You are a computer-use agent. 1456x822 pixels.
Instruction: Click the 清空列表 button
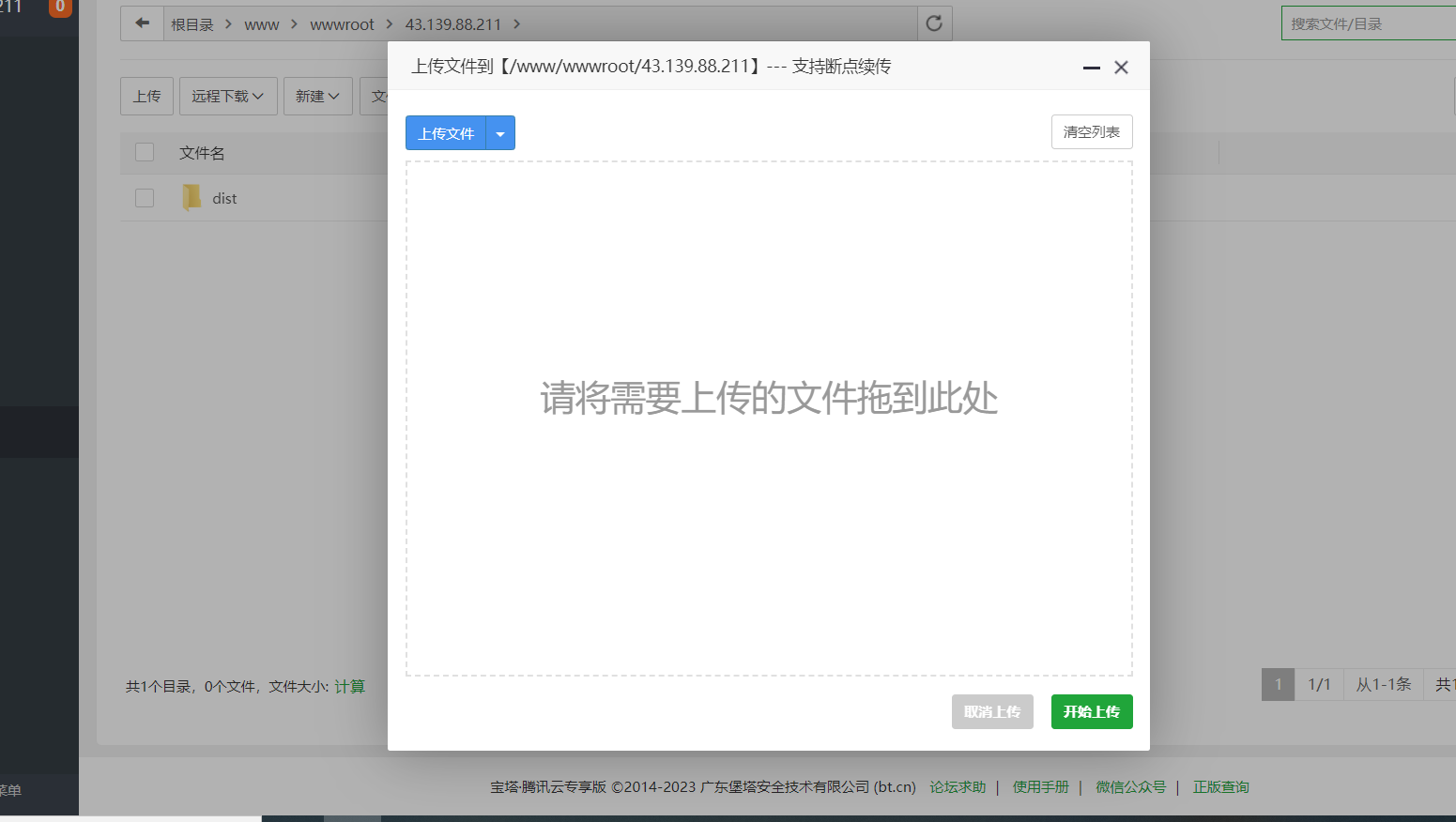tap(1091, 132)
